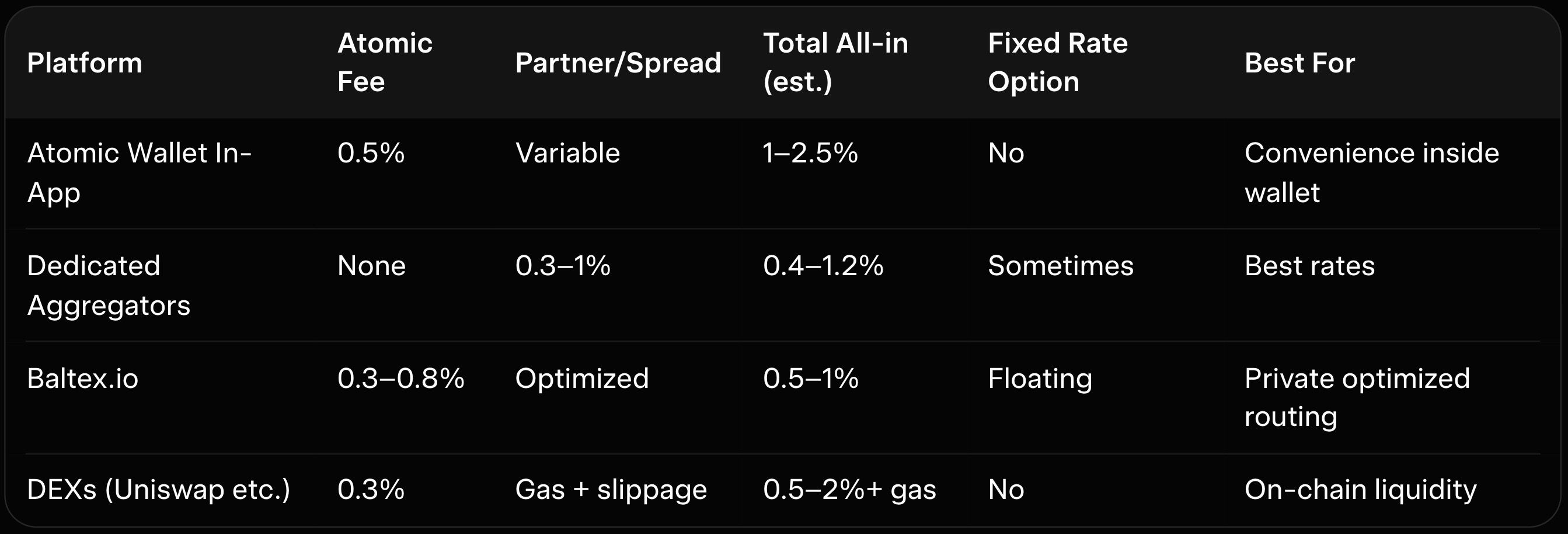Click the Gas + slippage cell

pyautogui.click(x=611, y=489)
